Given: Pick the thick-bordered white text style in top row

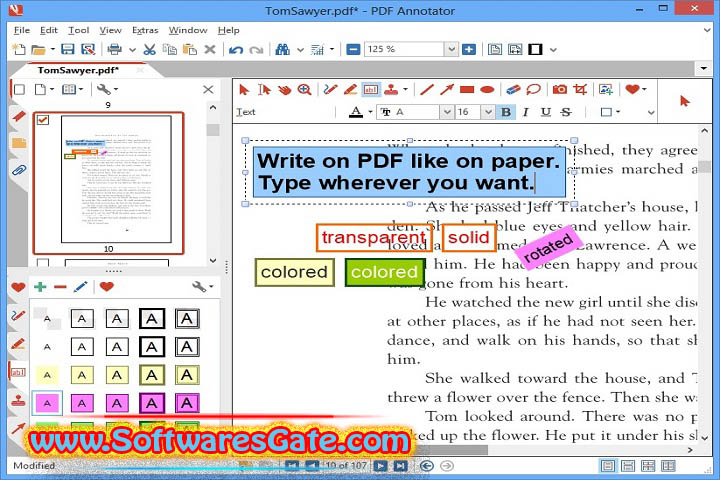Looking at the screenshot, I should (x=152, y=319).
